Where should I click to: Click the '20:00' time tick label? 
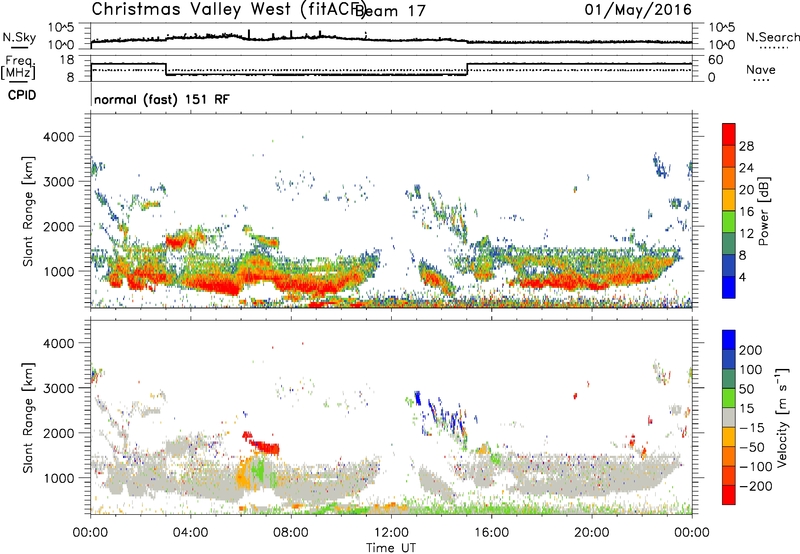point(591,533)
